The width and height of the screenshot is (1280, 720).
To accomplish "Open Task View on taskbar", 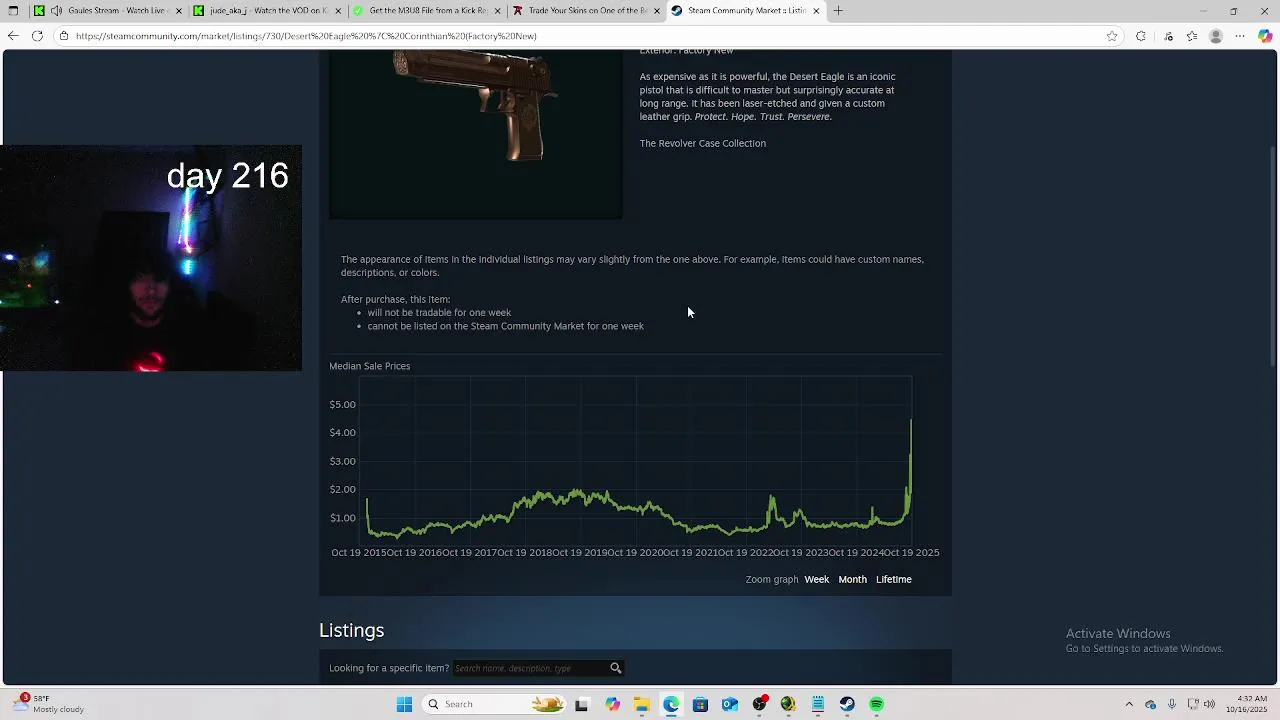I will coord(582,704).
